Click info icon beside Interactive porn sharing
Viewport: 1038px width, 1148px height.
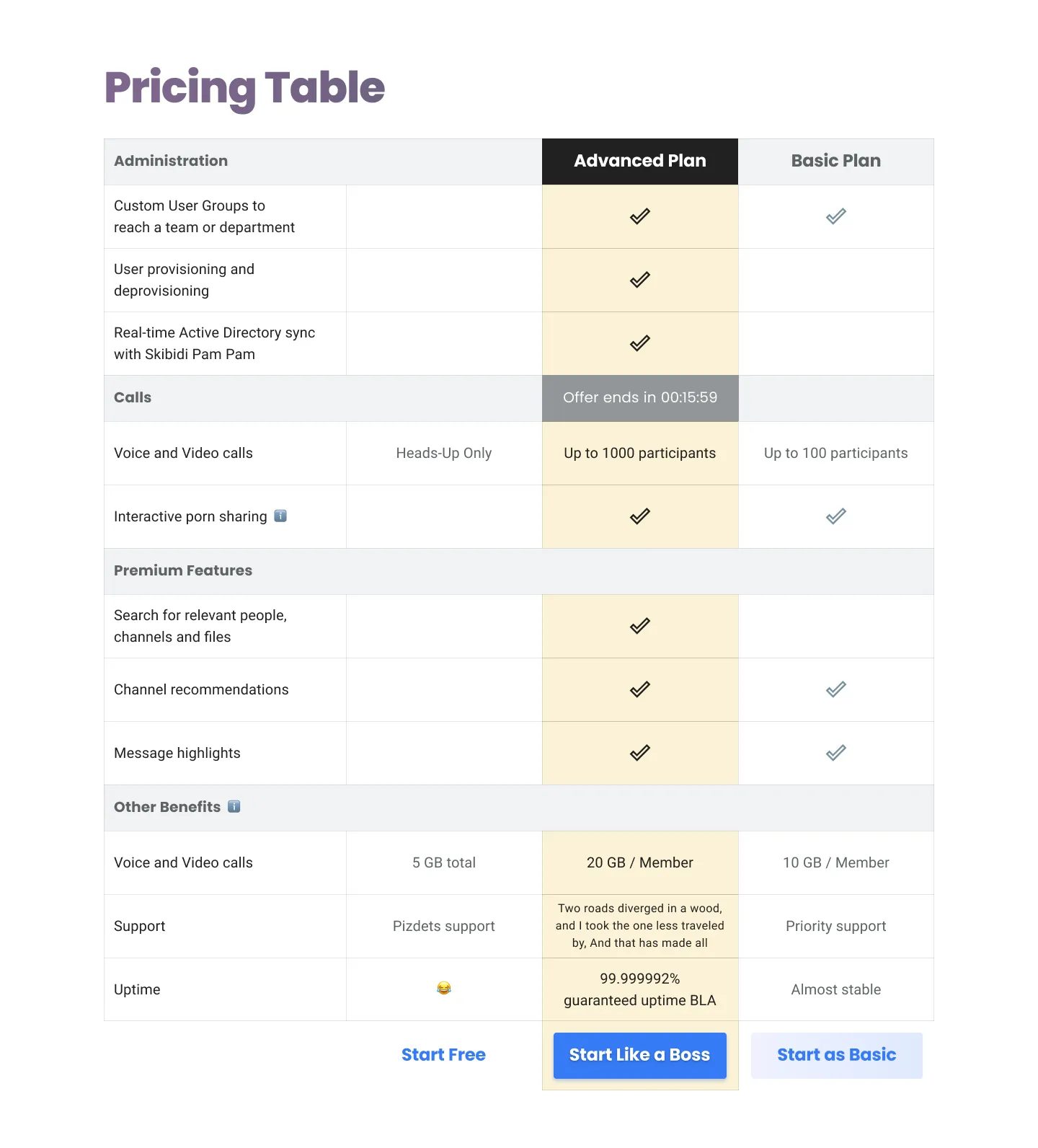(280, 516)
